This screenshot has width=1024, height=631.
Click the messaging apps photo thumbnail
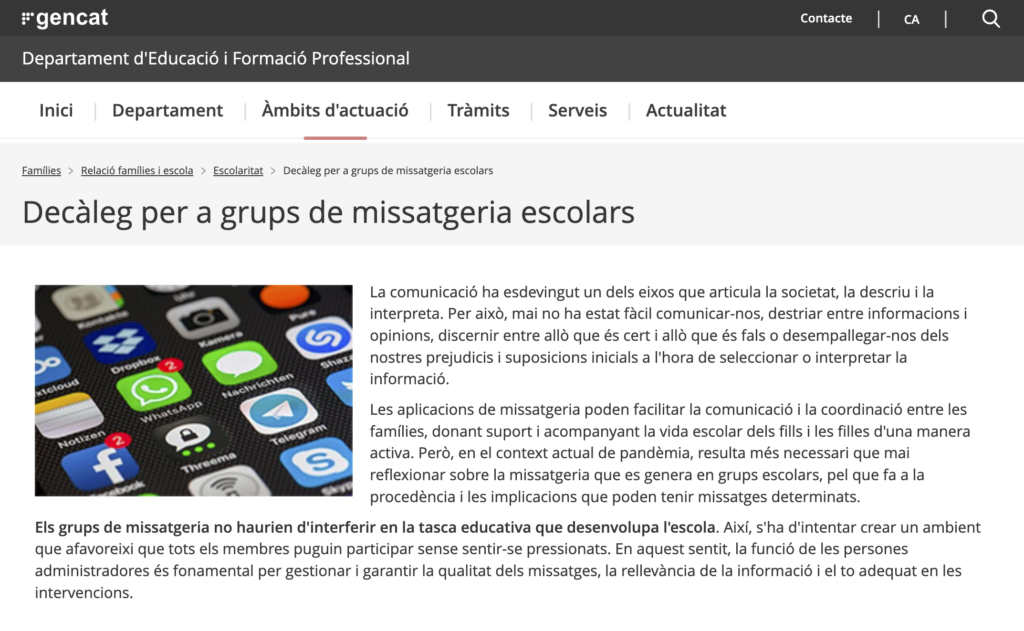point(193,390)
